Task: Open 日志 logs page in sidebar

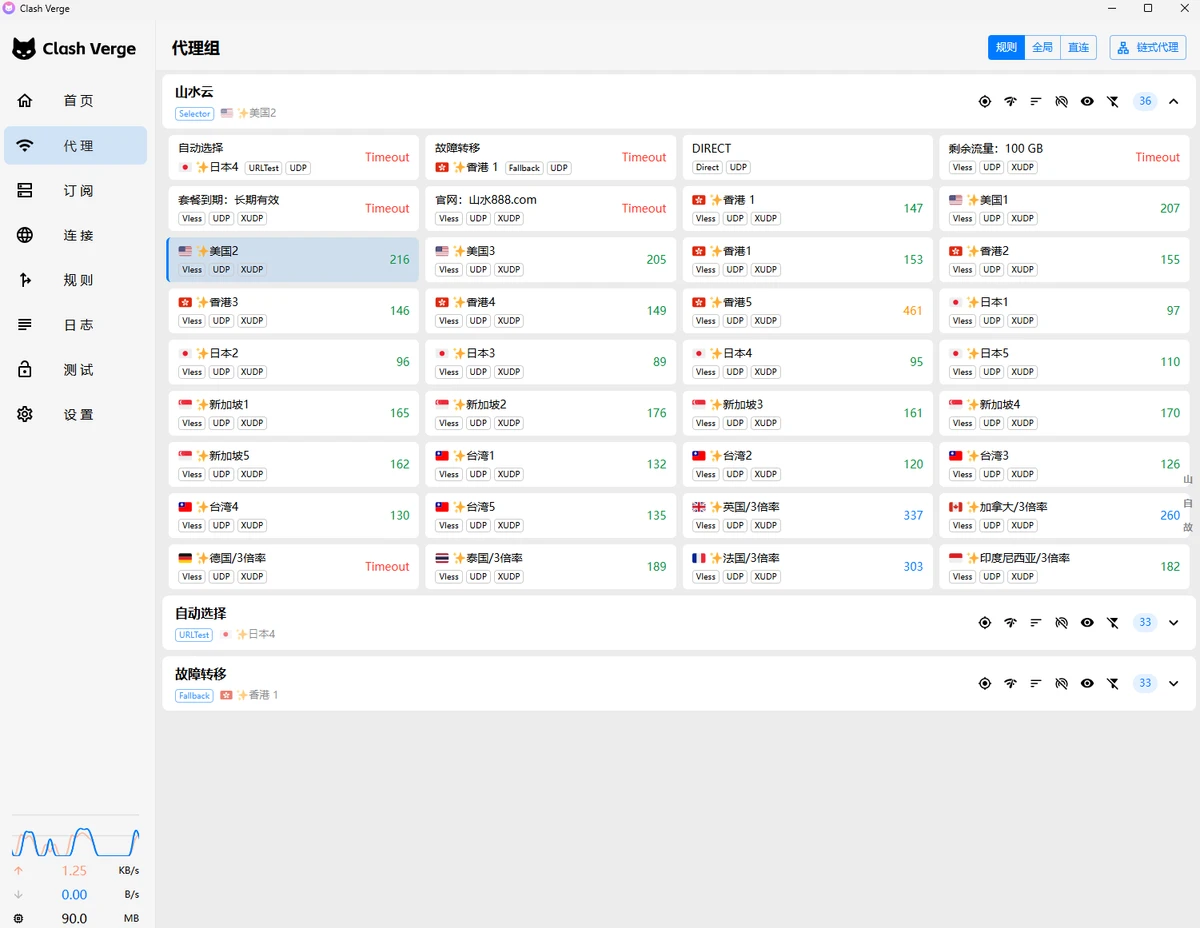Action: click(76, 325)
